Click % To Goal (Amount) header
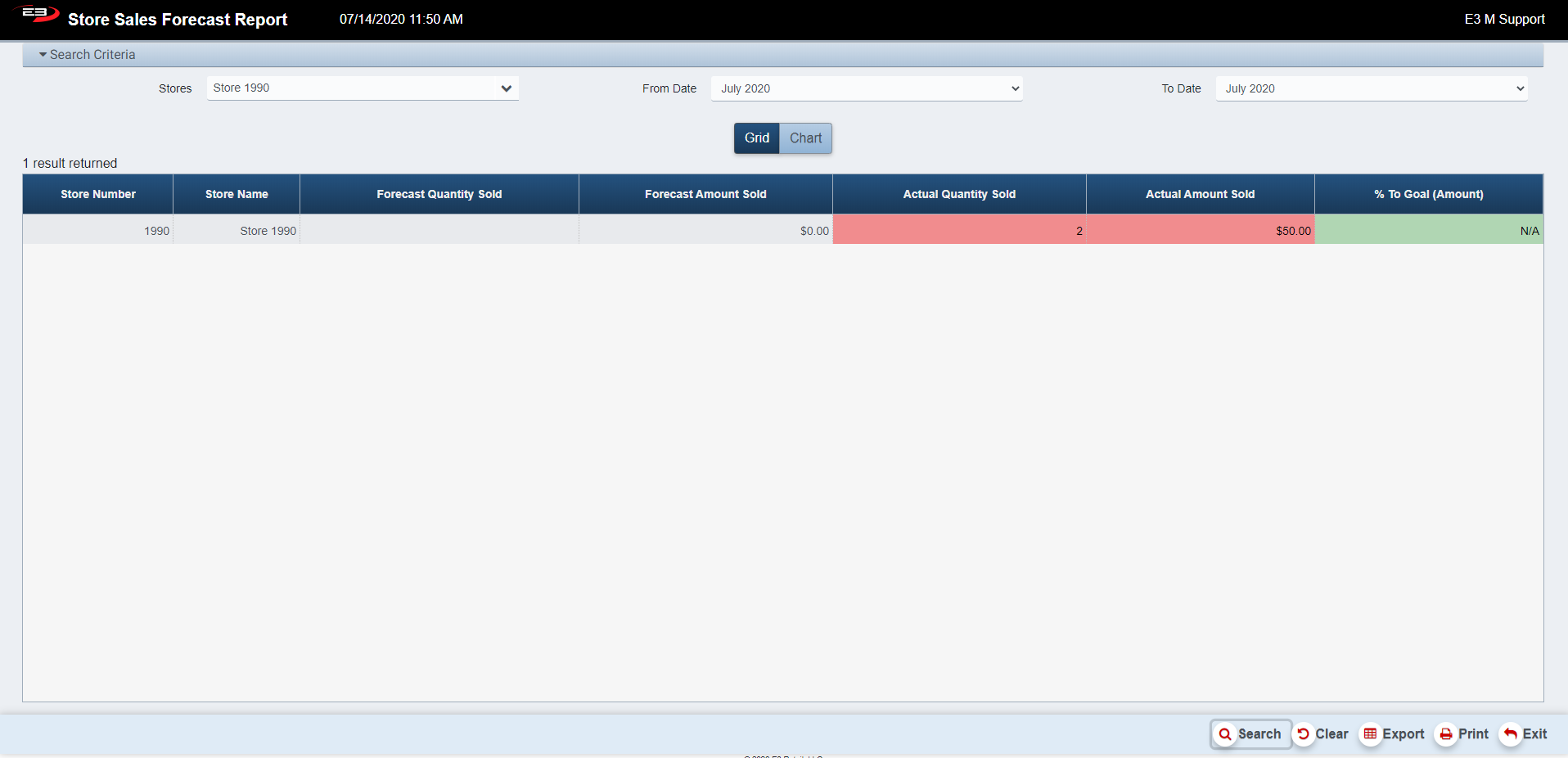The width and height of the screenshot is (1568, 758). [x=1429, y=194]
